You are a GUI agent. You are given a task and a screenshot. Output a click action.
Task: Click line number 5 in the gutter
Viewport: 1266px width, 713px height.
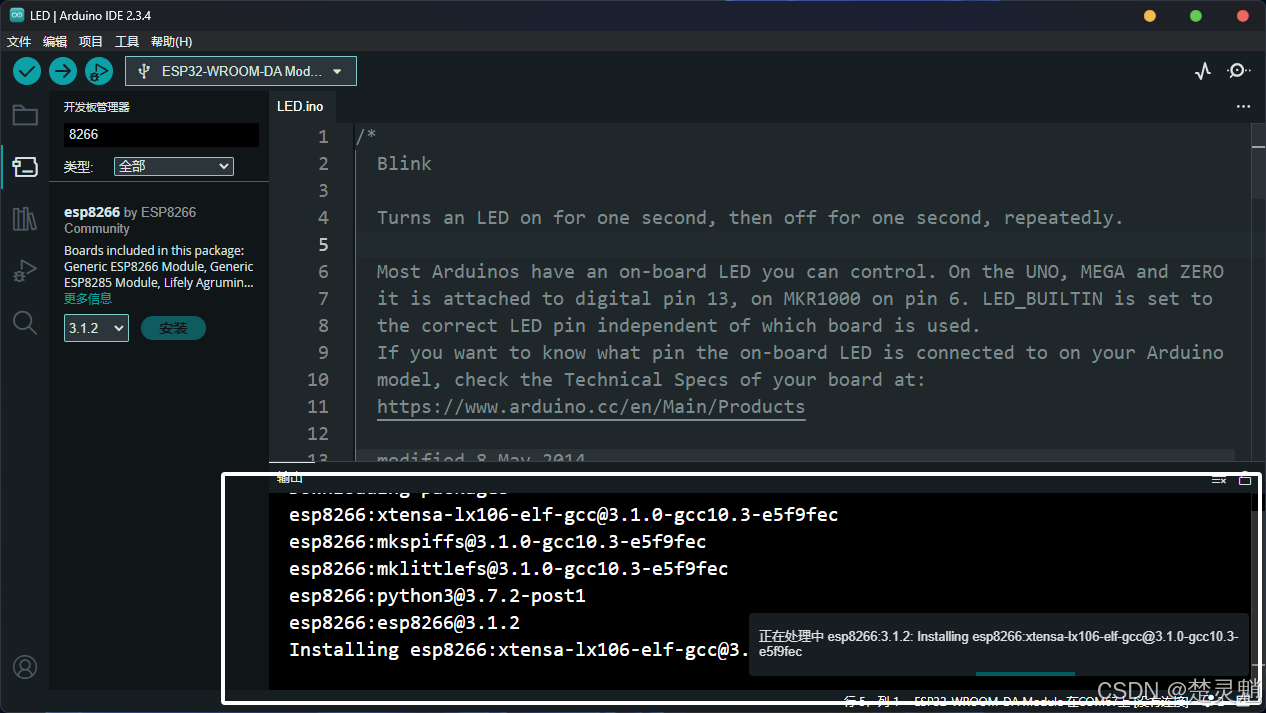[x=323, y=244]
